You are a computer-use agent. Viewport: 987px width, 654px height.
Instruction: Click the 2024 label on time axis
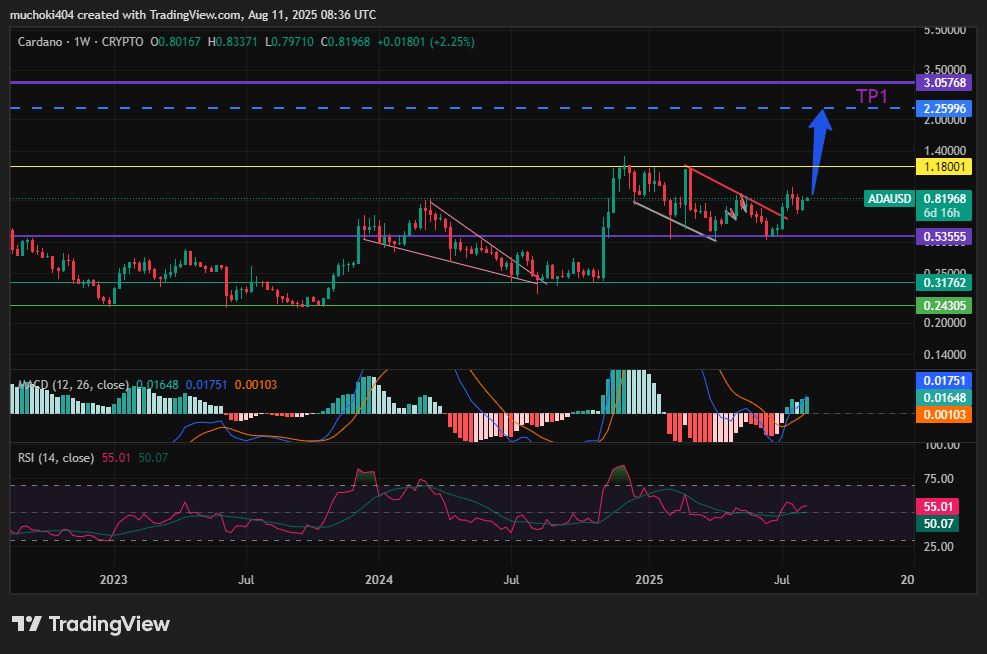pyautogui.click(x=379, y=580)
